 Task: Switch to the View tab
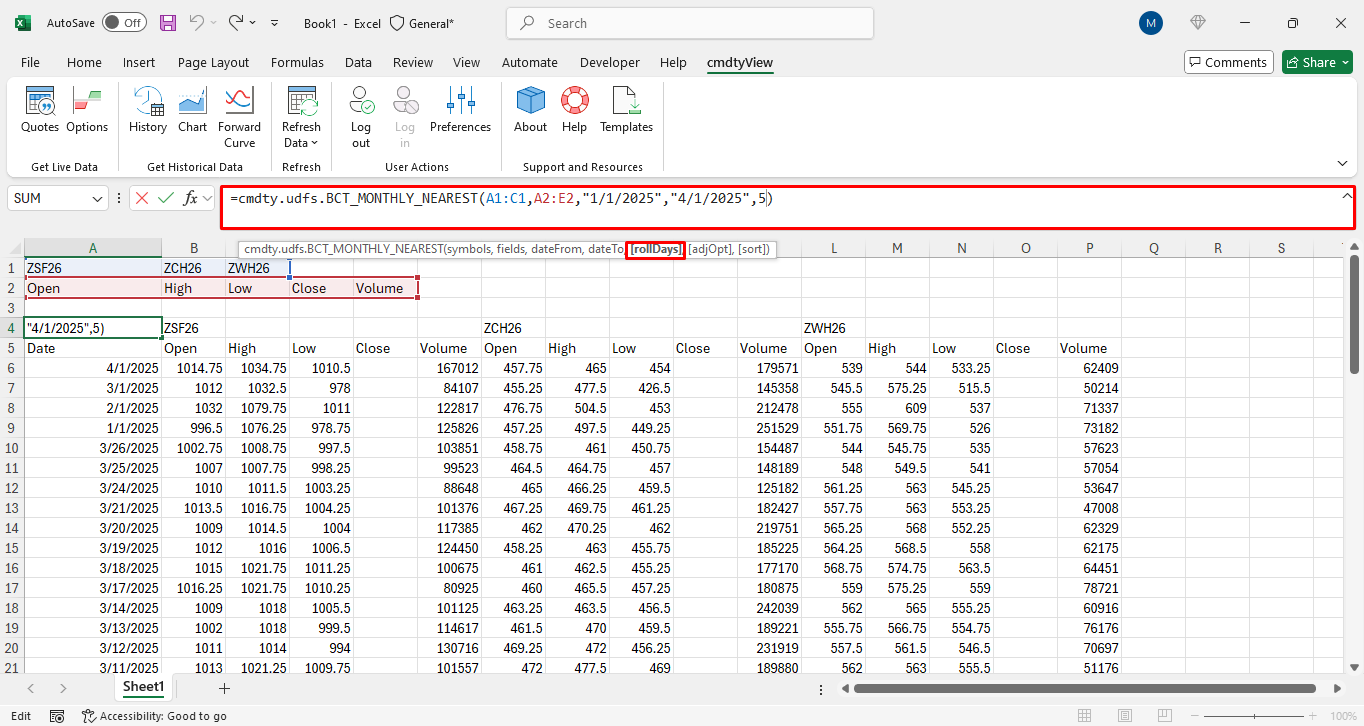[466, 62]
